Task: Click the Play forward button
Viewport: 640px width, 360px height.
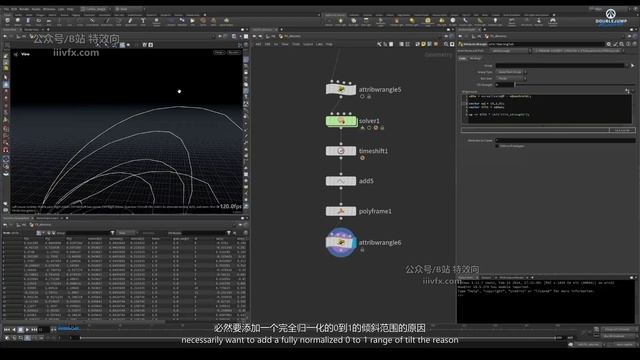Action: click(x=27, y=329)
